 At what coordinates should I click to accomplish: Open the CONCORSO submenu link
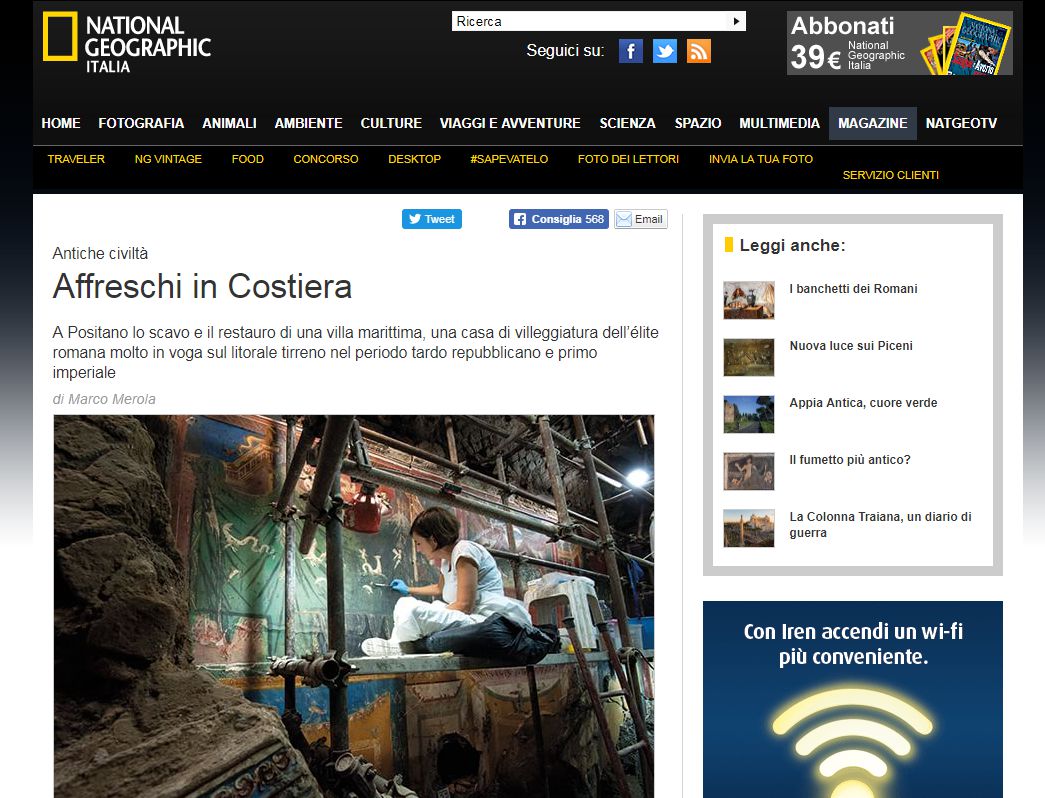[326, 159]
